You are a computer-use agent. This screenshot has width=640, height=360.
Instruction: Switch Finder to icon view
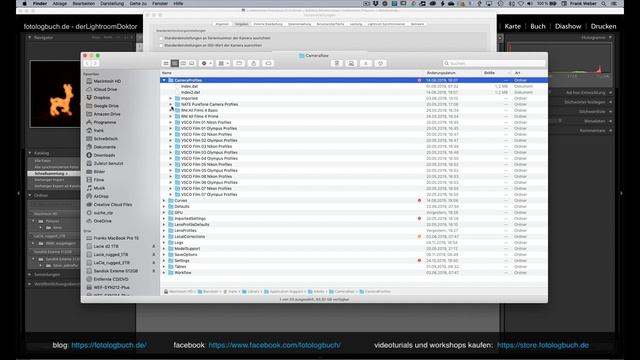[166, 63]
